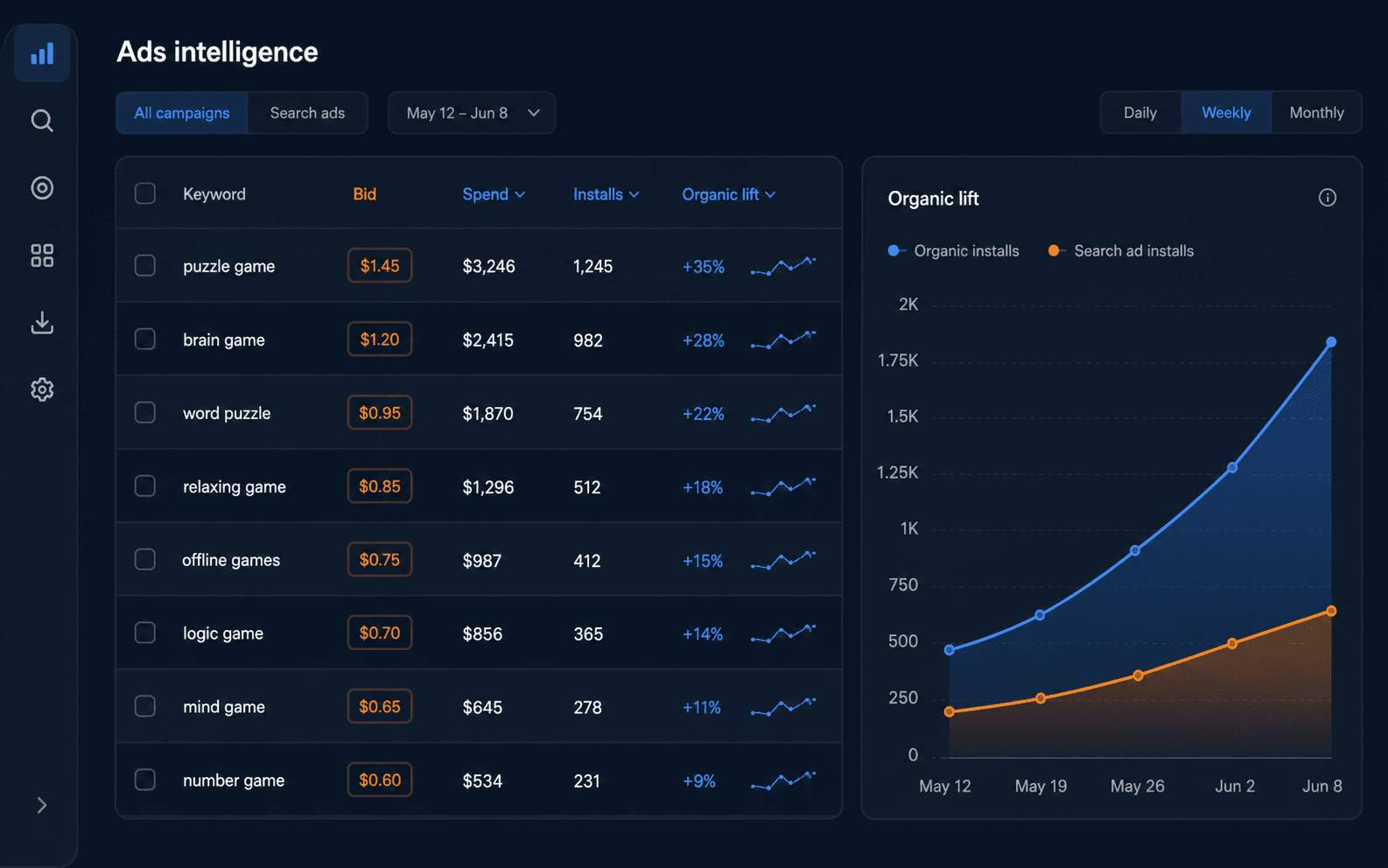Screen dimensions: 1388x868
Task: Check the offline games row checkbox
Action: pos(145,559)
